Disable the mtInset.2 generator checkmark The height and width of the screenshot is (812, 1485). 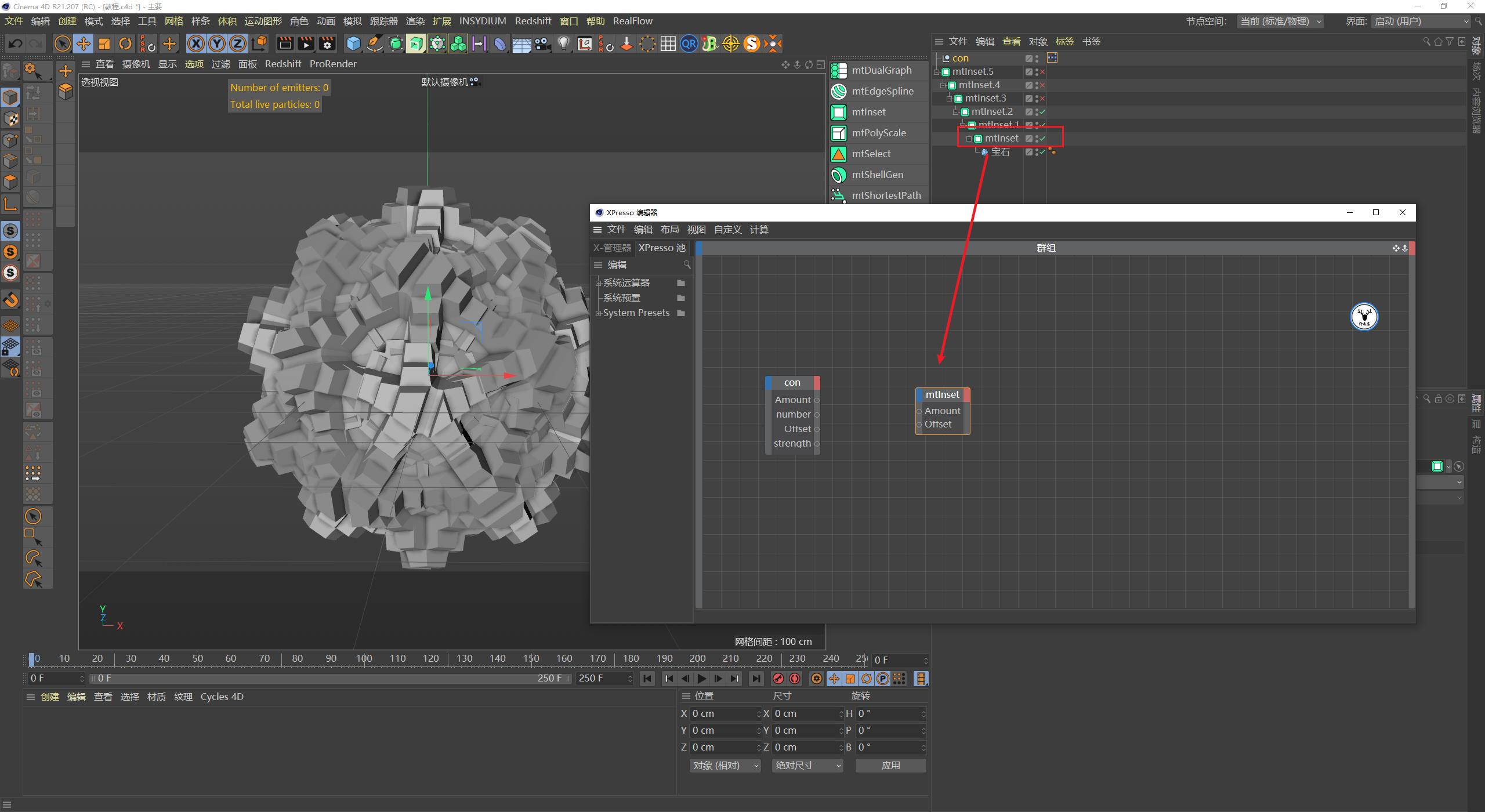[x=1042, y=111]
